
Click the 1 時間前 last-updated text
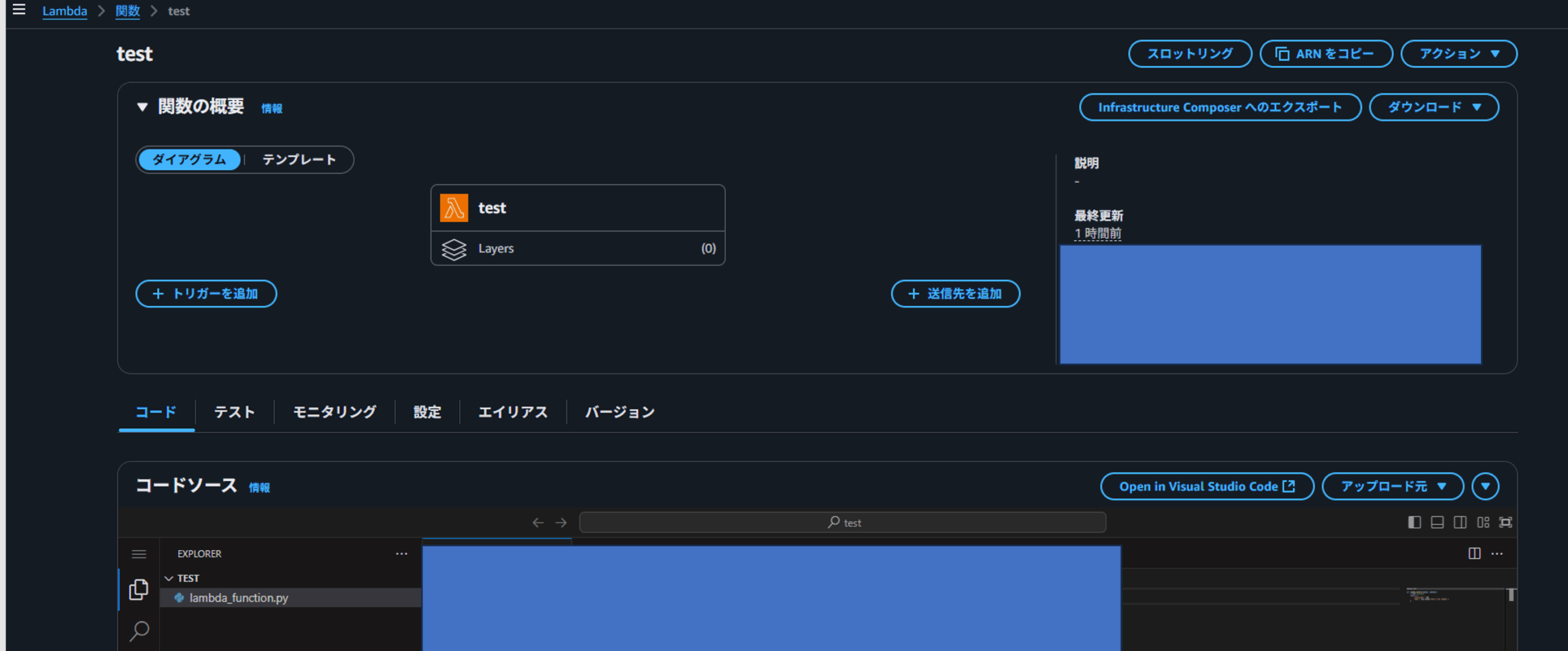(x=1098, y=233)
